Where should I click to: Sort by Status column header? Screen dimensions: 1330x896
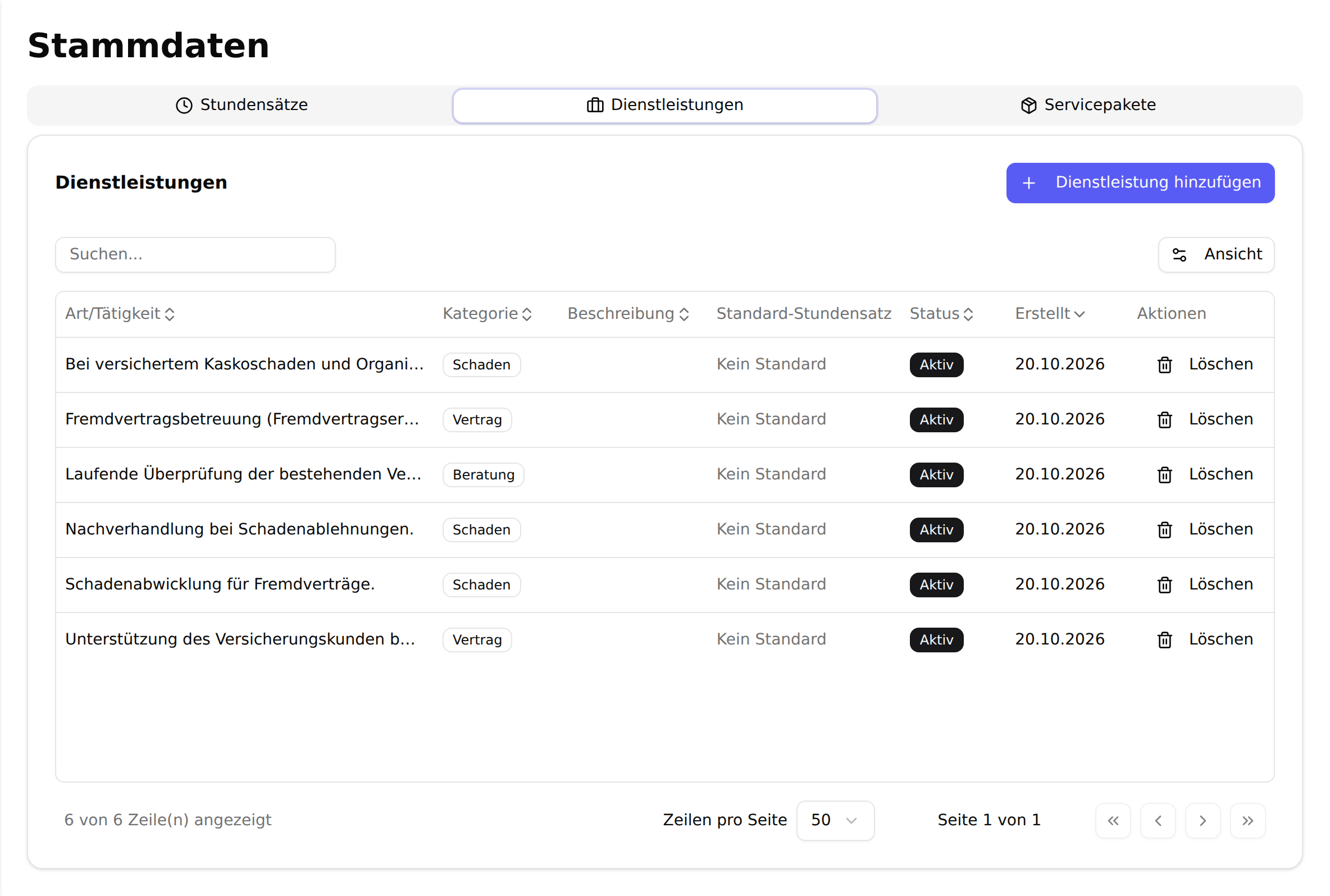click(941, 314)
